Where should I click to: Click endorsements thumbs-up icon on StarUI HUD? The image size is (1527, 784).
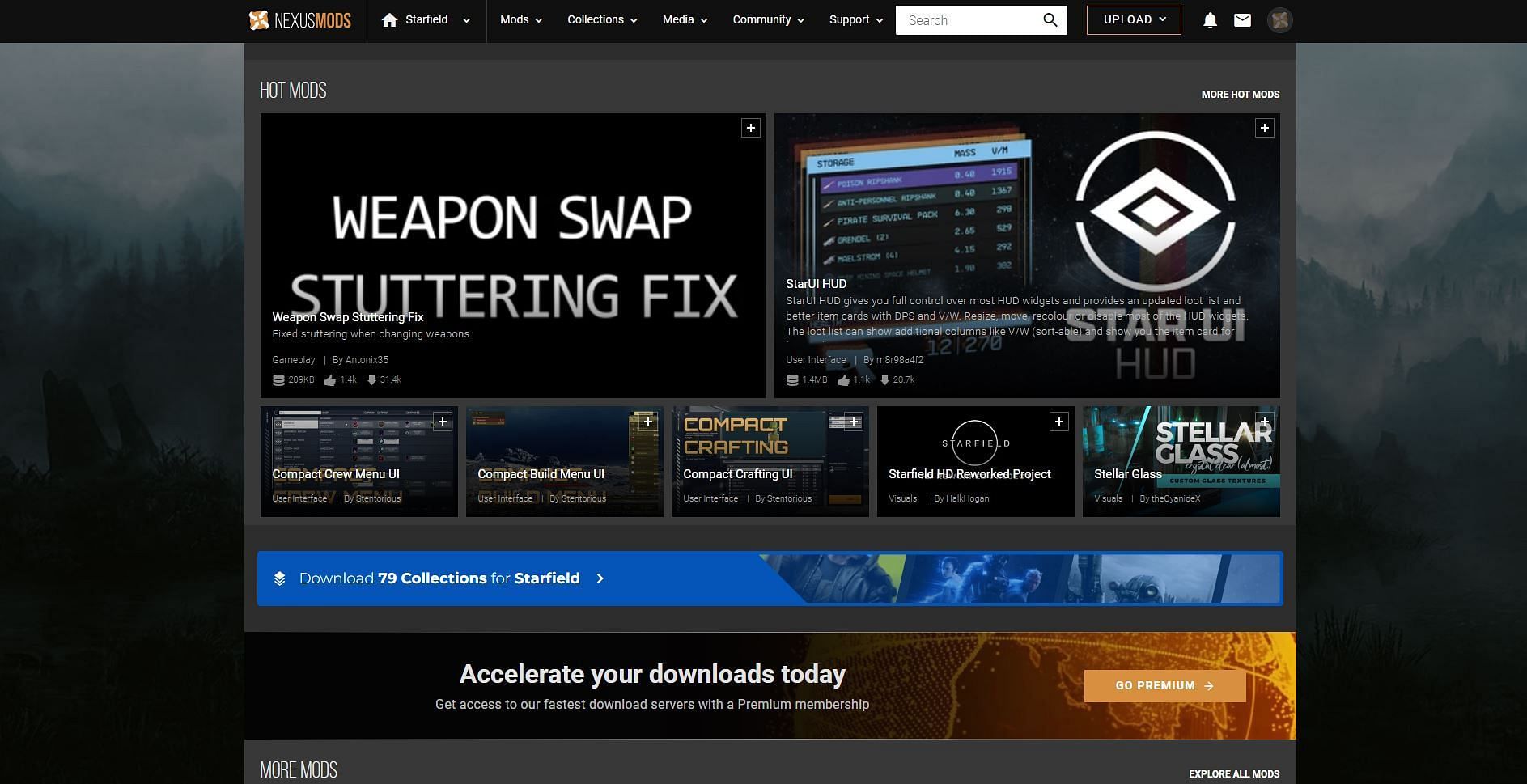coord(844,380)
